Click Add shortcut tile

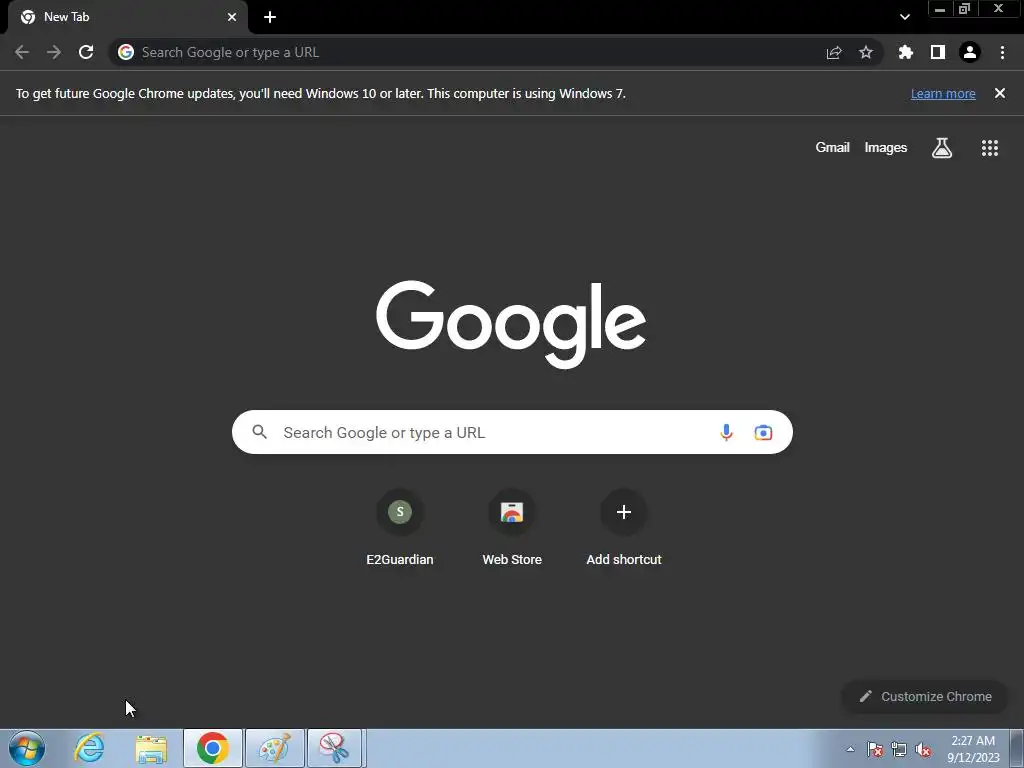coord(624,528)
